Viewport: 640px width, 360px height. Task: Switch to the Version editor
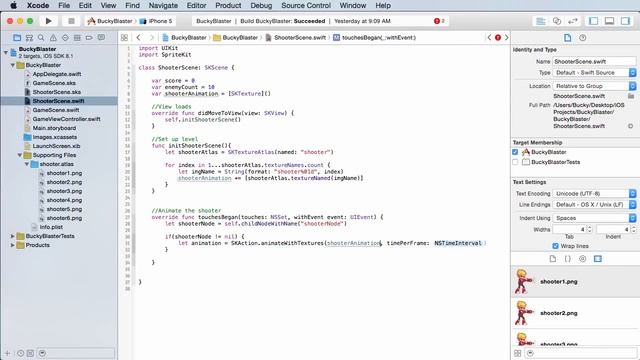click(573, 21)
